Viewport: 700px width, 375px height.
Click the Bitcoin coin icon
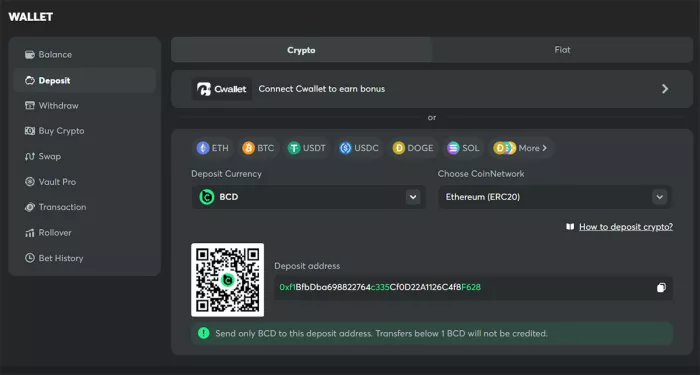(249, 148)
